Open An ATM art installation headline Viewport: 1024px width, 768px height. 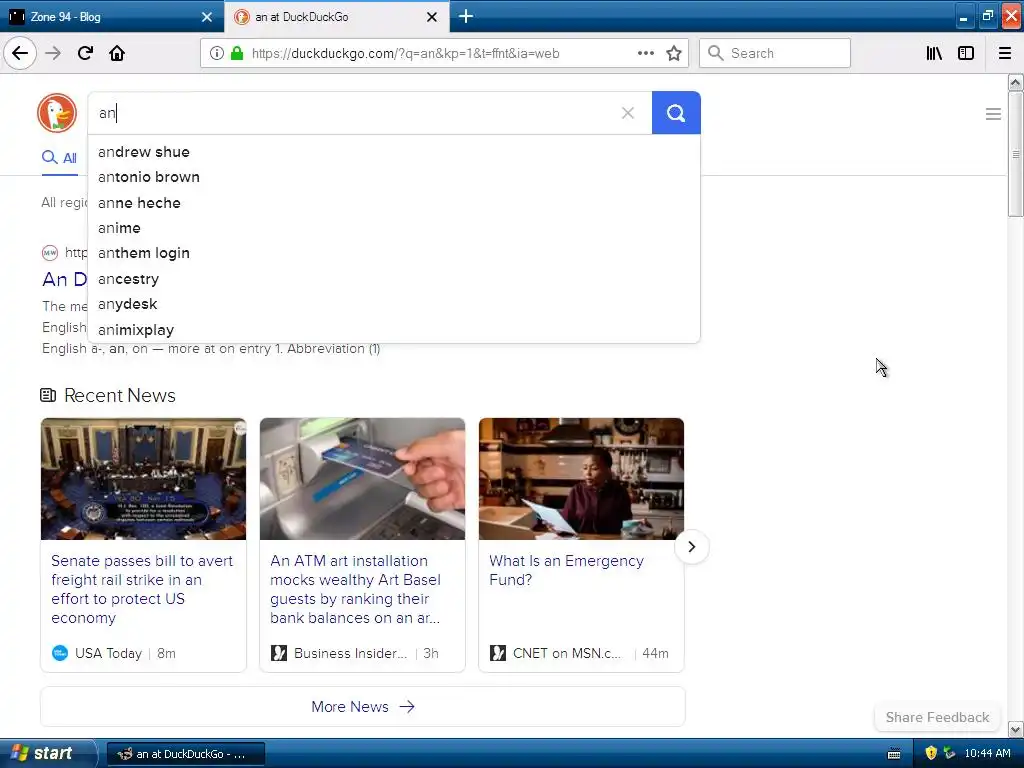click(x=356, y=589)
